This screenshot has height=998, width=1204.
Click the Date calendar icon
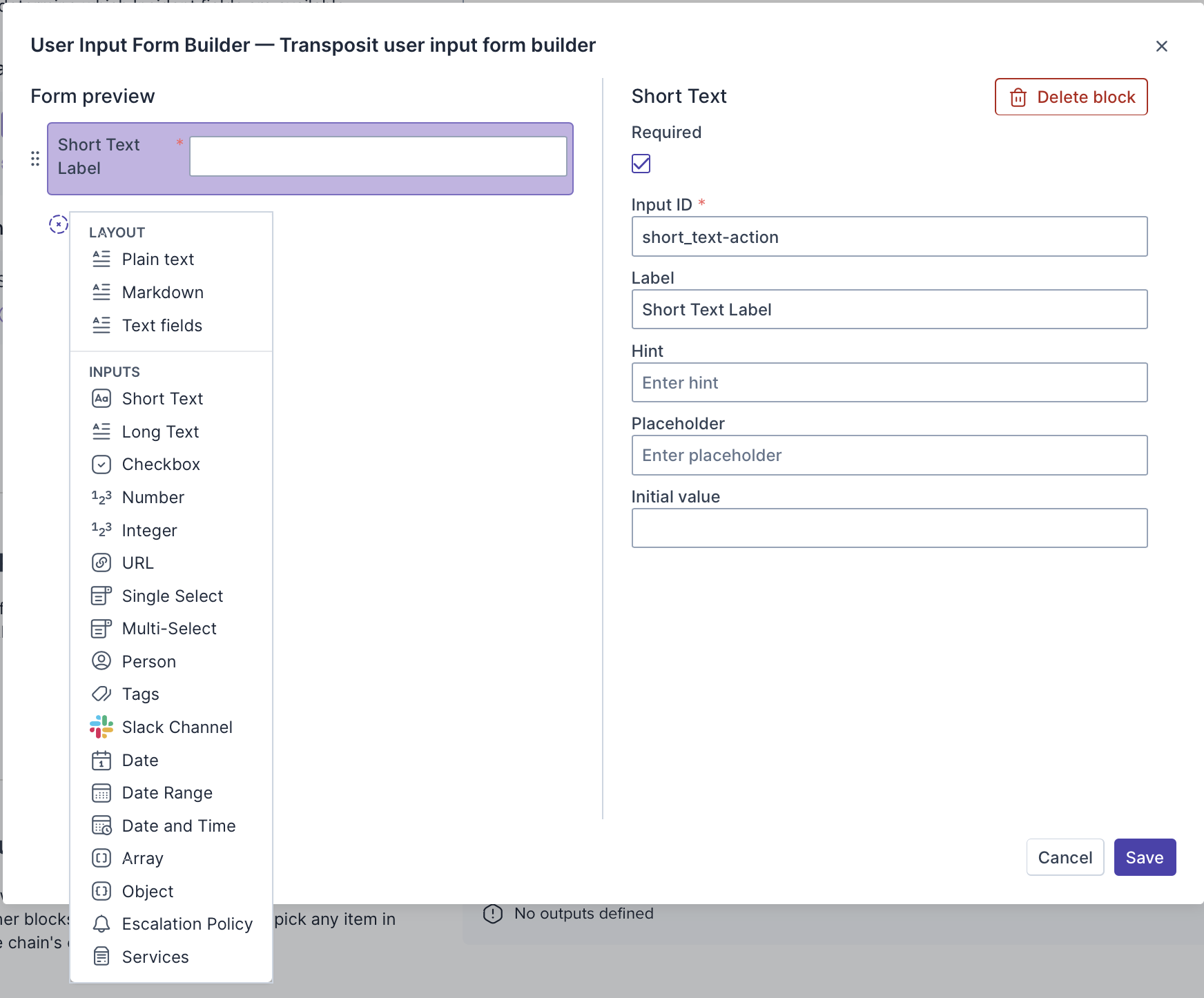pos(101,760)
